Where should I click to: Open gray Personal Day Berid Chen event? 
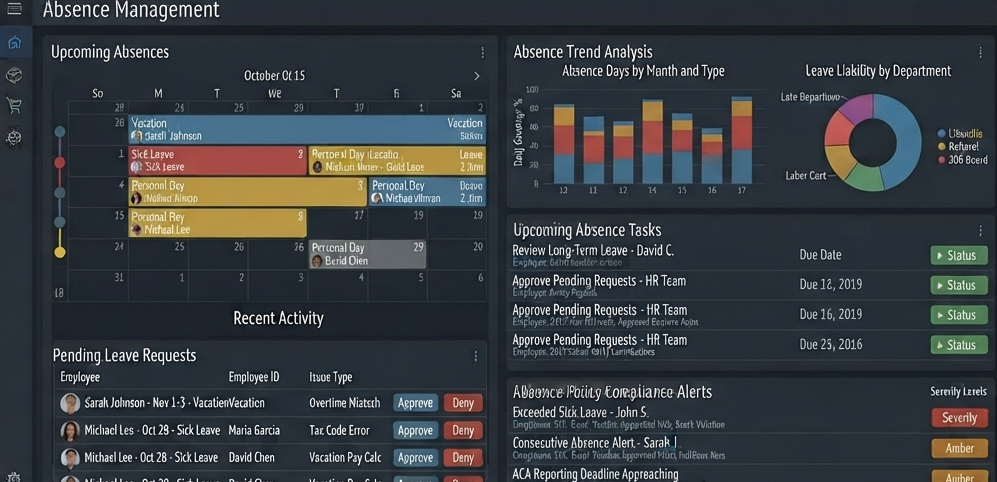click(x=367, y=254)
